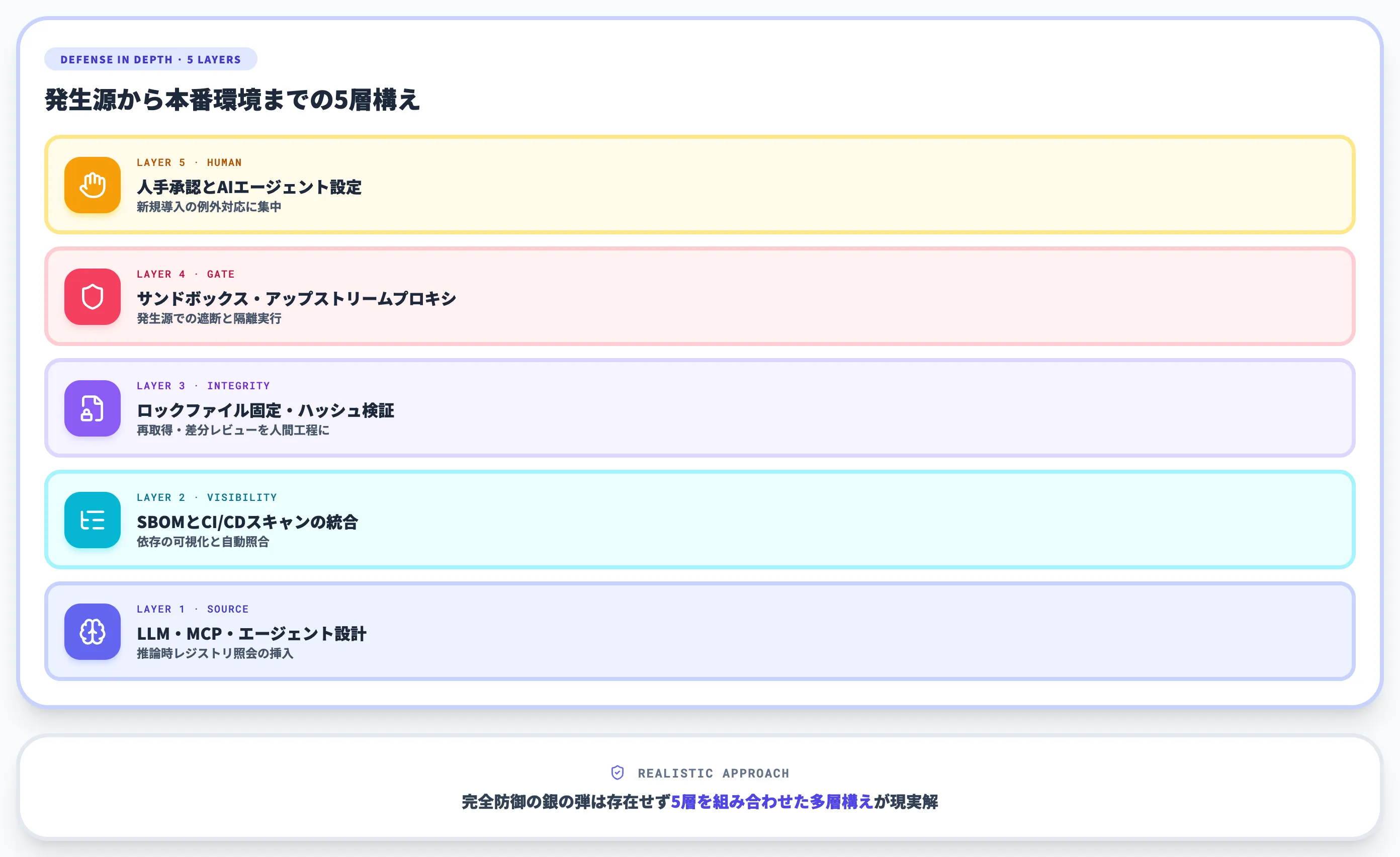This screenshot has height=857, width=1400.
Task: Select the title ロックファイル固定・ハッシュ検証
Action: (266, 410)
